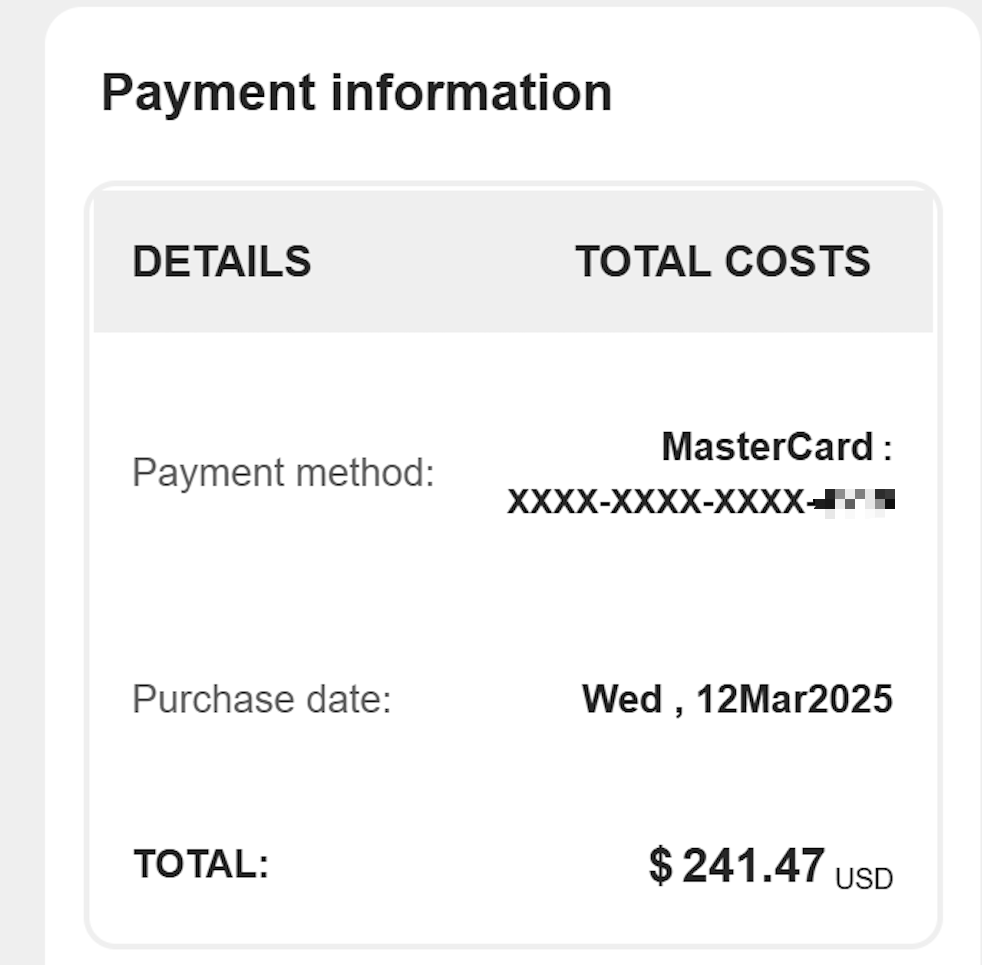Click the word 'date:' in Purchase date
This screenshot has width=982, height=965.
click(x=349, y=699)
